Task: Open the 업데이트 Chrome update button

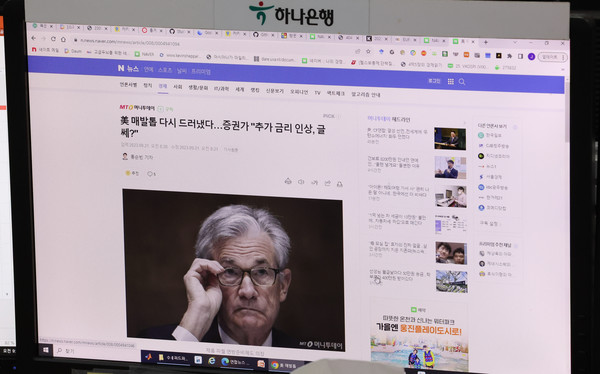Action: click(552, 57)
